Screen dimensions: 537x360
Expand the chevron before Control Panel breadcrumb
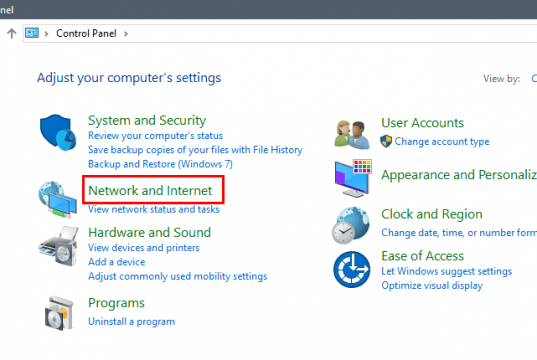coord(46,34)
